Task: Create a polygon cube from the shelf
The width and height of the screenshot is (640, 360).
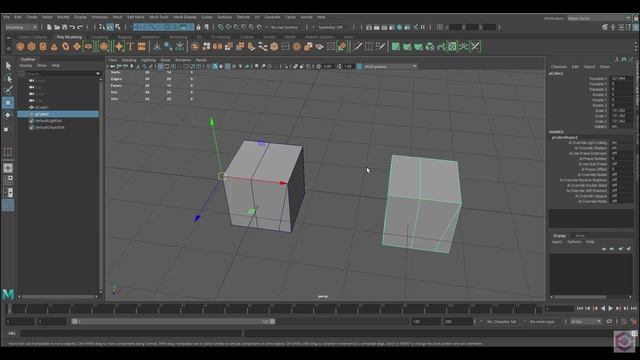Action: 31,47
